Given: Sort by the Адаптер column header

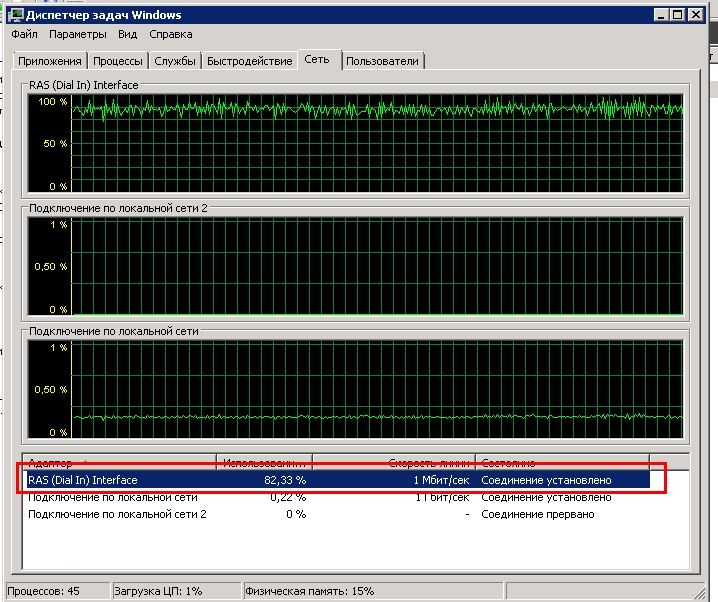Looking at the screenshot, I should click(119, 462).
